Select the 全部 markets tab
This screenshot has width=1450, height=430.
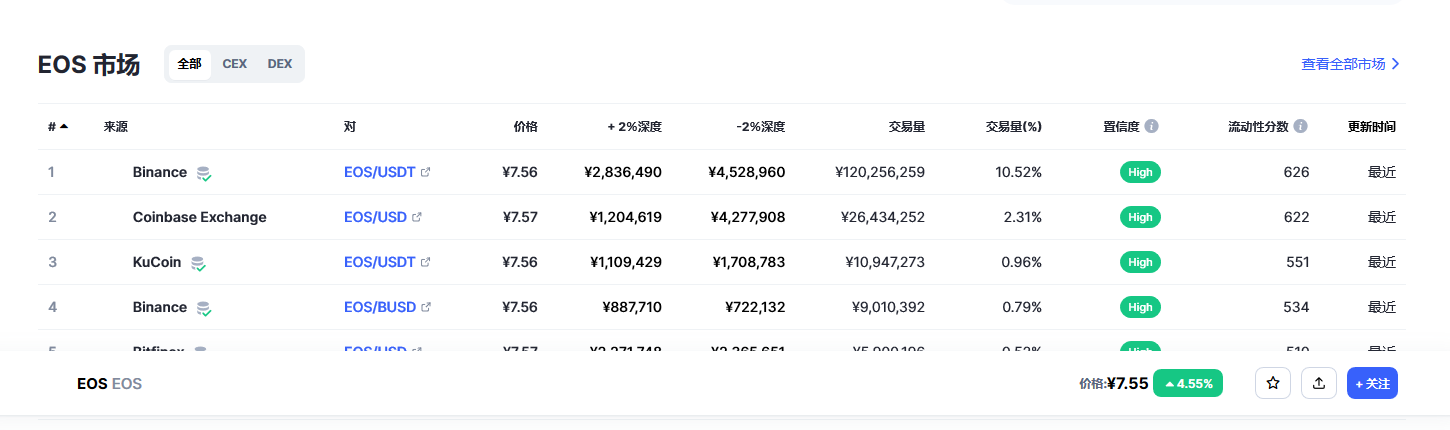(189, 64)
